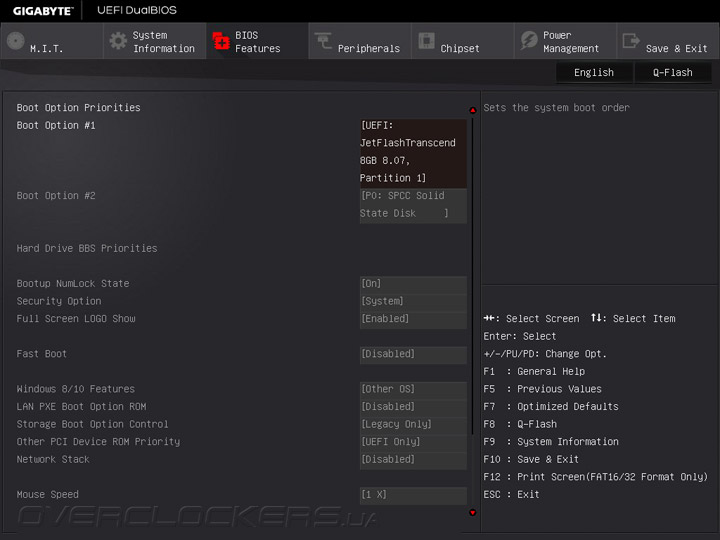Screen dimensions: 720x540
Task: Click the 'F5 : Previous Values' line
Action: tap(542, 389)
